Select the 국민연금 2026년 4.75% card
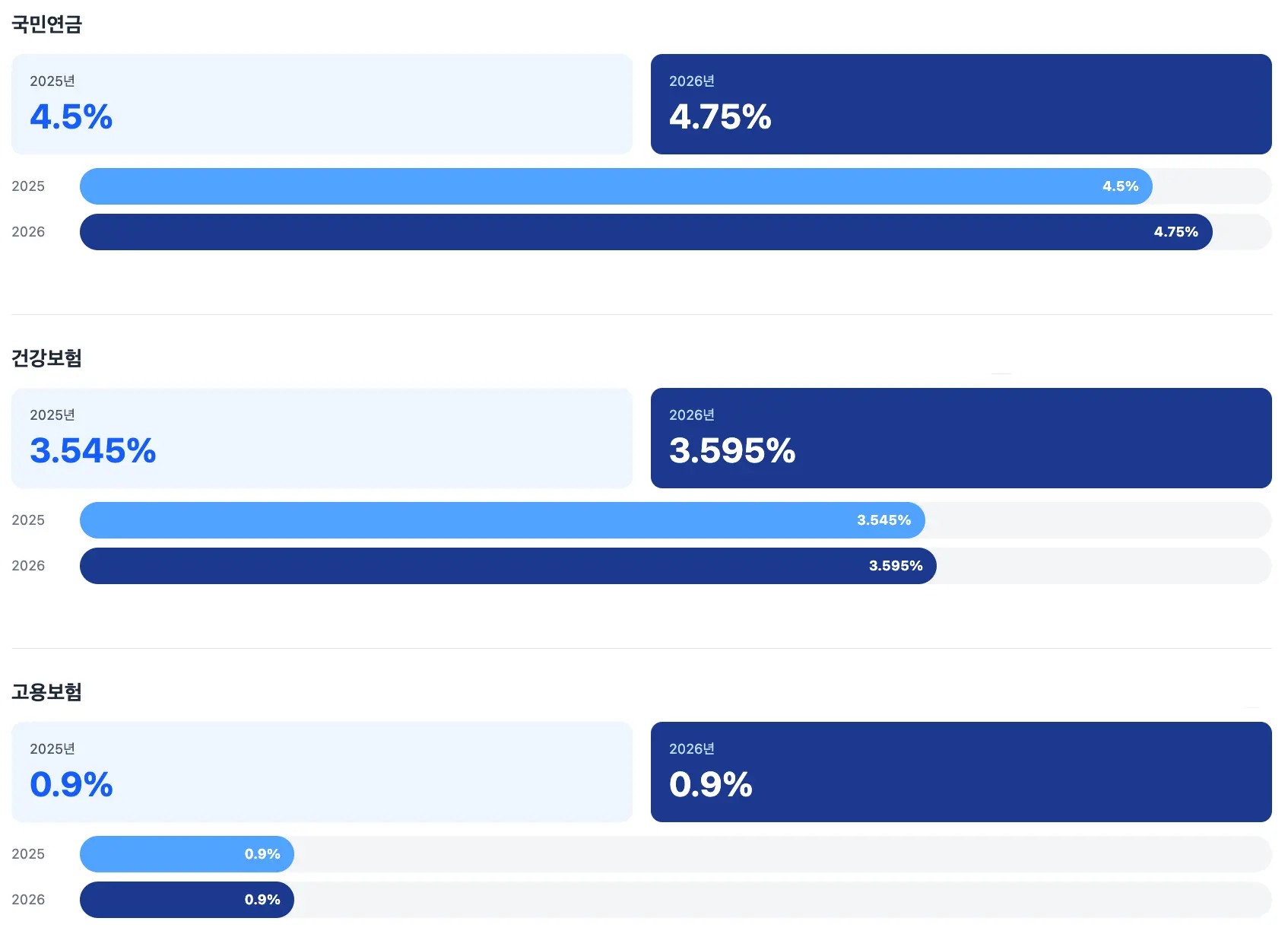The width and height of the screenshot is (1288, 934). click(x=961, y=104)
